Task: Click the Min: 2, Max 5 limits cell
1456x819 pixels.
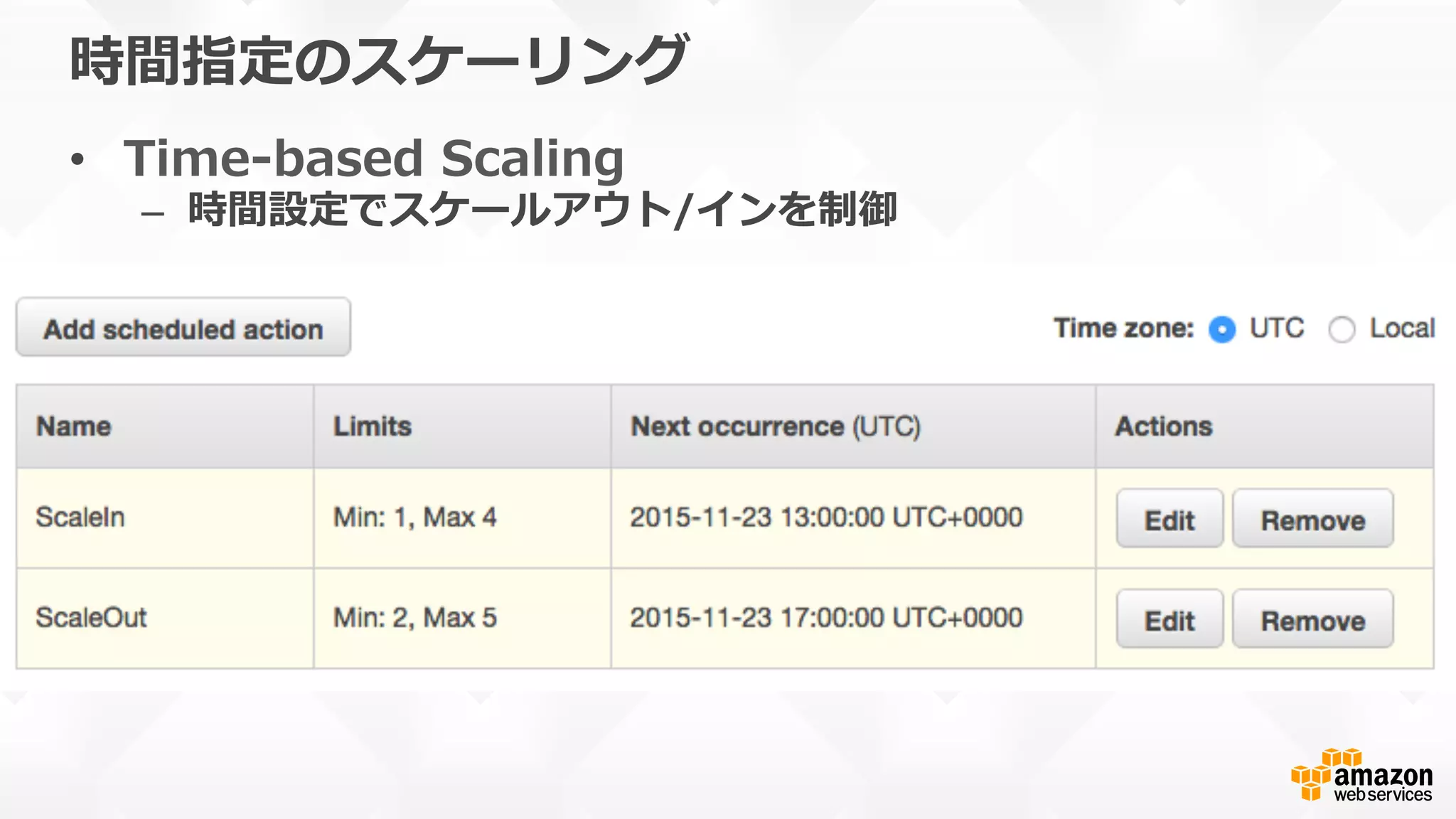Action: (415, 617)
